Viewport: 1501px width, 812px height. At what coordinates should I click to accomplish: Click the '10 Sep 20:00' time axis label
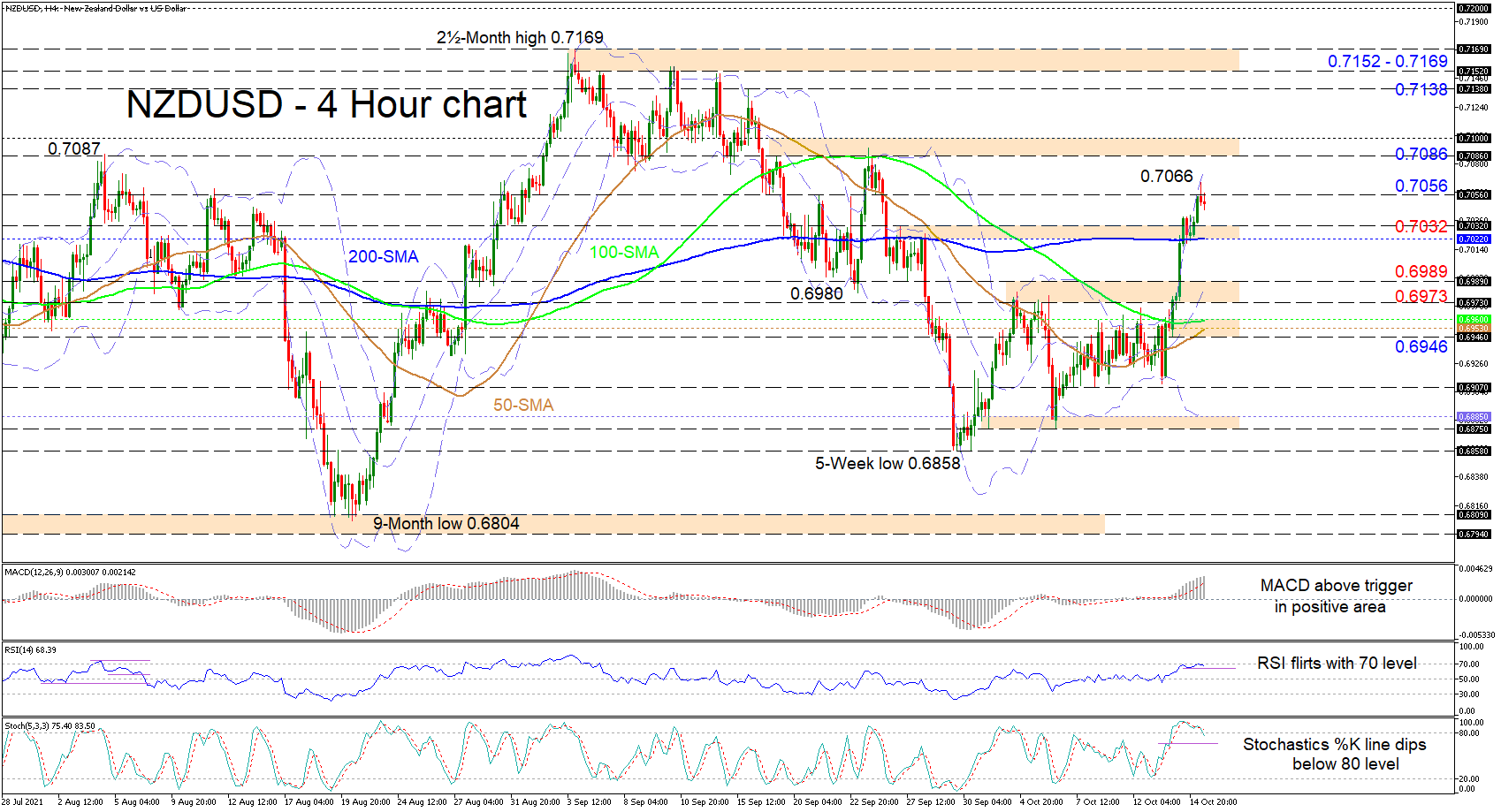tap(705, 802)
